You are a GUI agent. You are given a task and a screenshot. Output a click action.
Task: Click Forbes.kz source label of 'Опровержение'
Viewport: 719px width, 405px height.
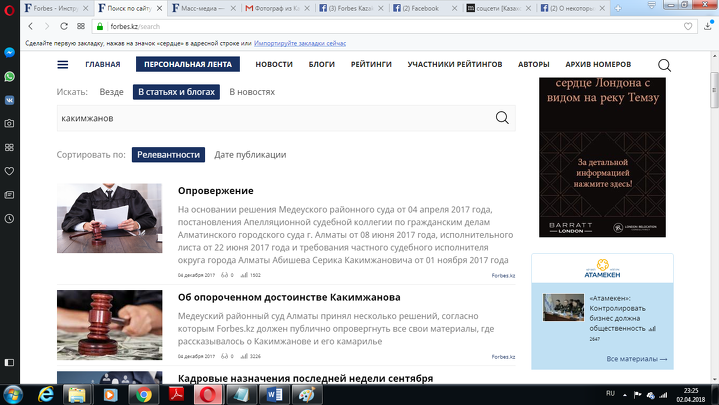click(x=503, y=276)
